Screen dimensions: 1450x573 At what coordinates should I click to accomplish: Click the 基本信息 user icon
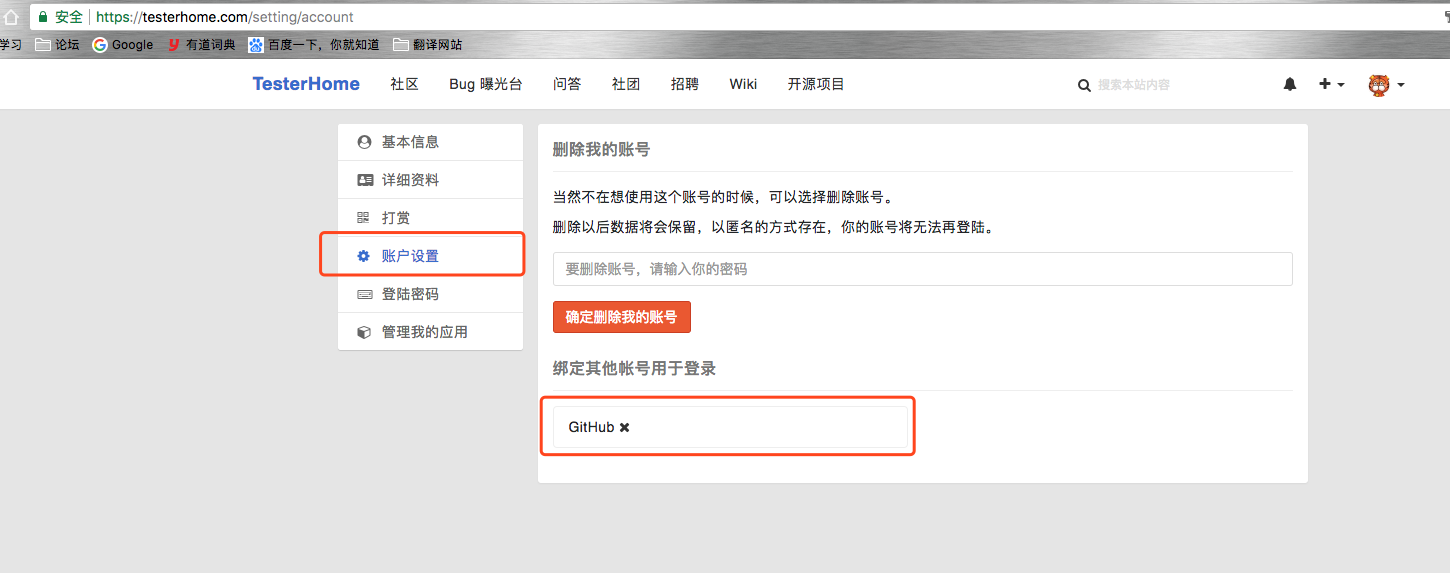pyautogui.click(x=364, y=142)
